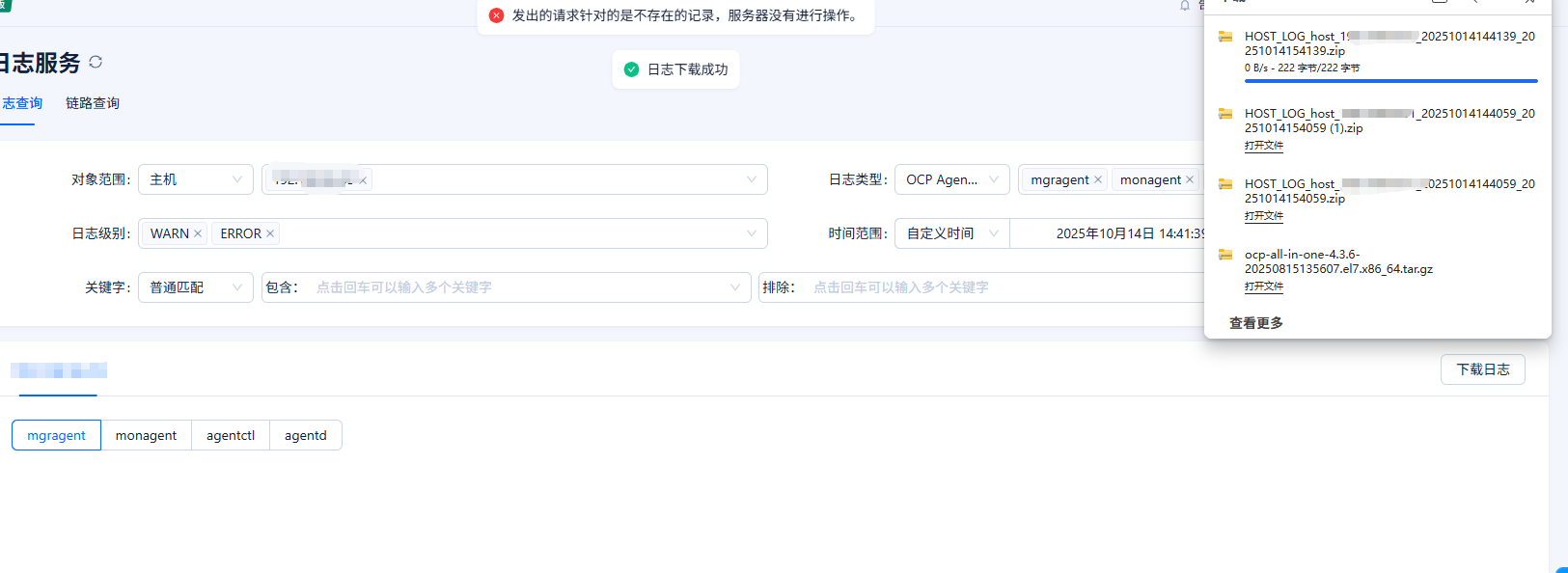
Task: Remove the ERROR log level tag
Action: (x=270, y=233)
